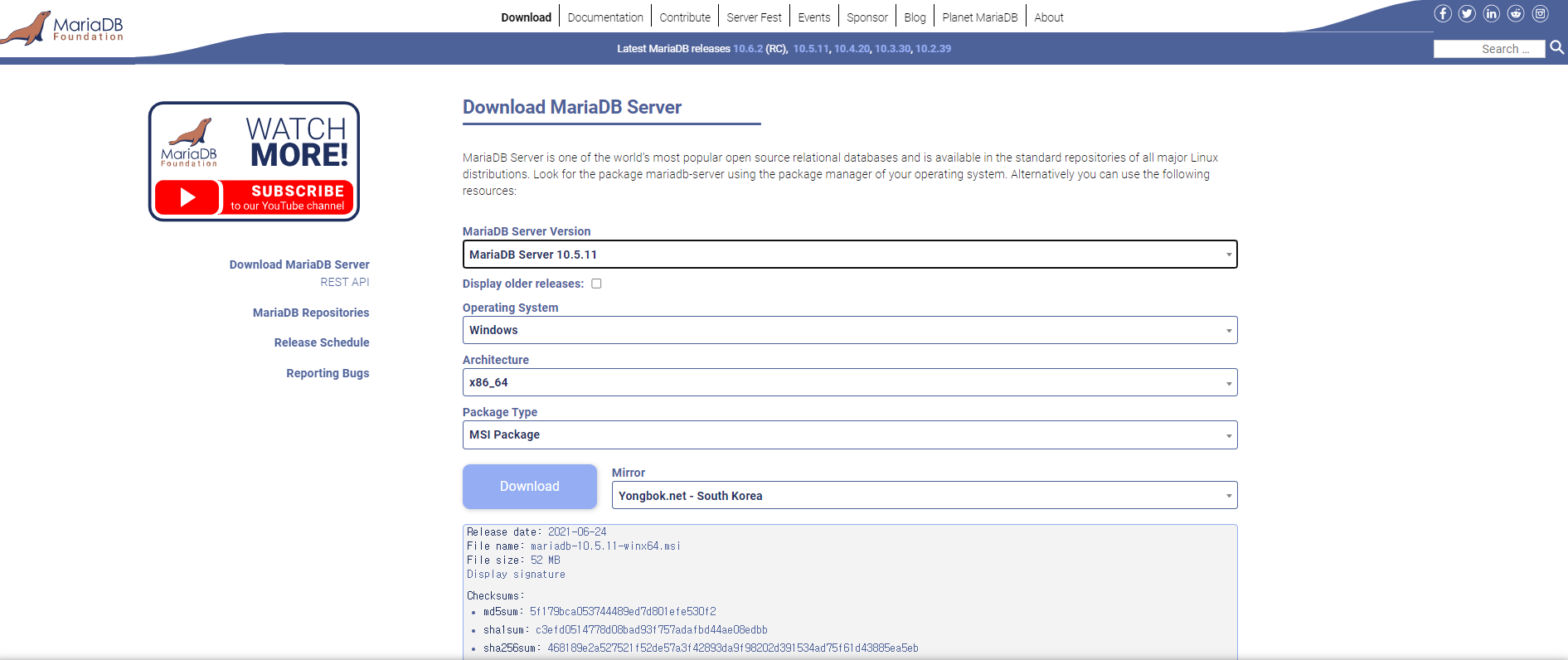
Task: Open the Events menu item
Action: pyautogui.click(x=814, y=17)
